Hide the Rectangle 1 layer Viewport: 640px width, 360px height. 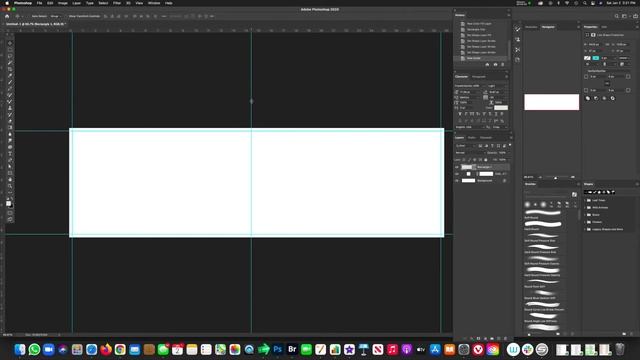point(457,167)
